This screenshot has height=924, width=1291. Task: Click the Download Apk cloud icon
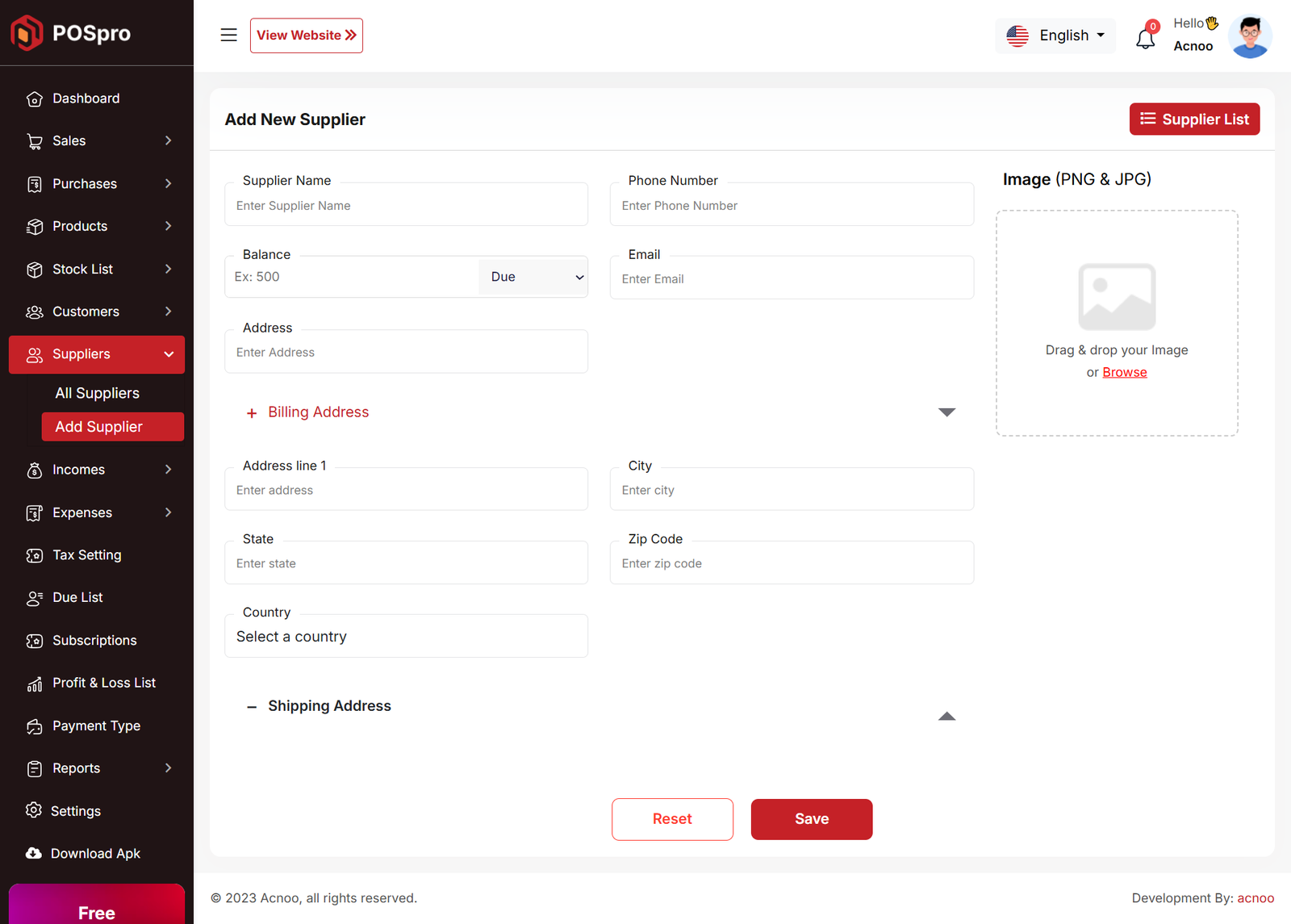click(34, 854)
